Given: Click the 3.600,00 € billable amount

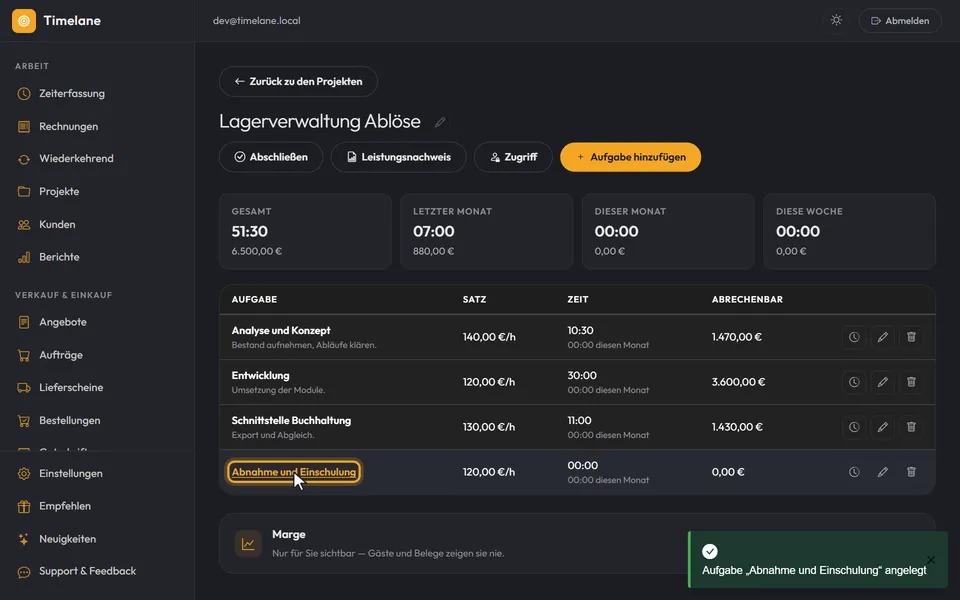Looking at the screenshot, I should [738, 382].
